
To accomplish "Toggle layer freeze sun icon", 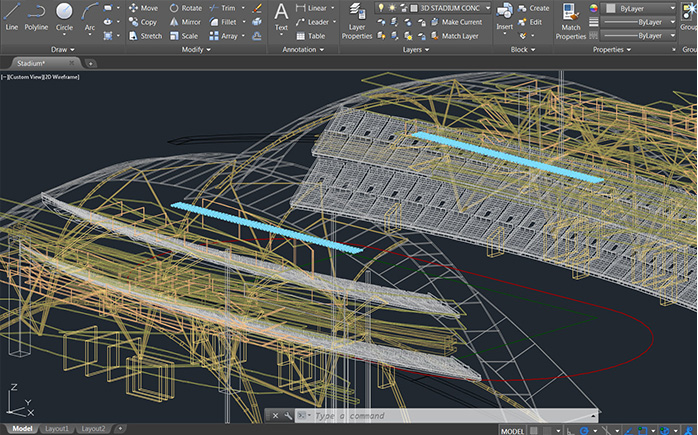I will [392, 8].
